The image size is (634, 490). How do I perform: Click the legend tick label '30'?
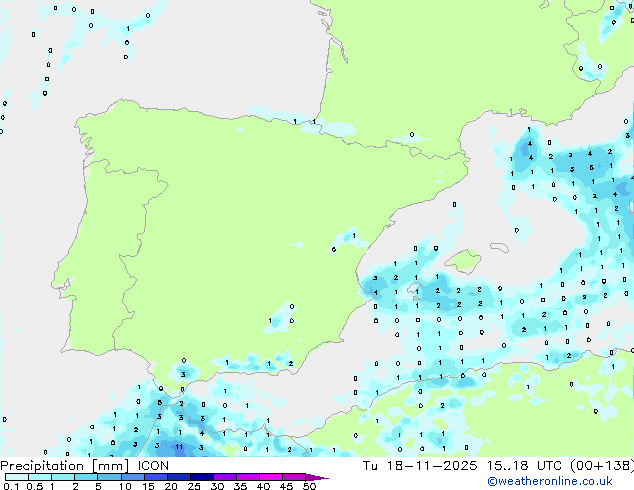217,486
